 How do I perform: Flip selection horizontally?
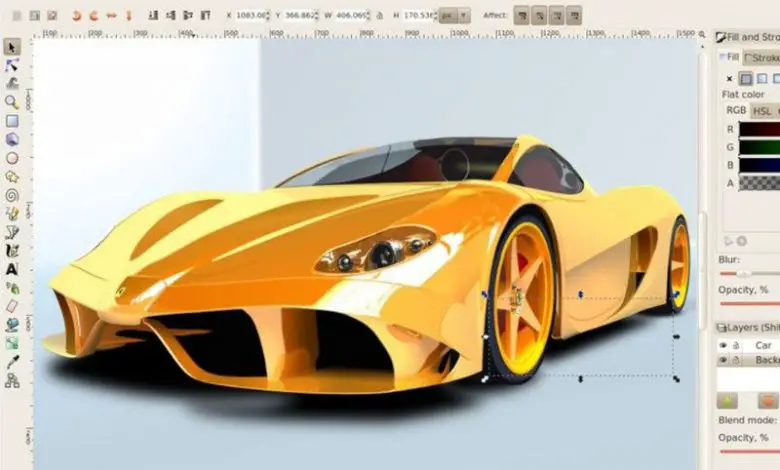click(x=111, y=16)
